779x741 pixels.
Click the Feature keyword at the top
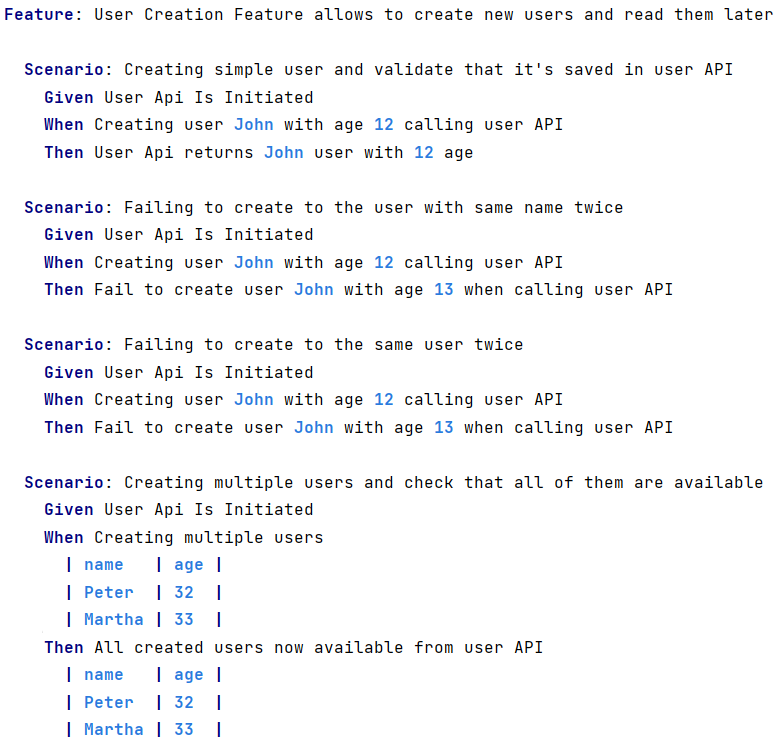pyautogui.click(x=39, y=14)
